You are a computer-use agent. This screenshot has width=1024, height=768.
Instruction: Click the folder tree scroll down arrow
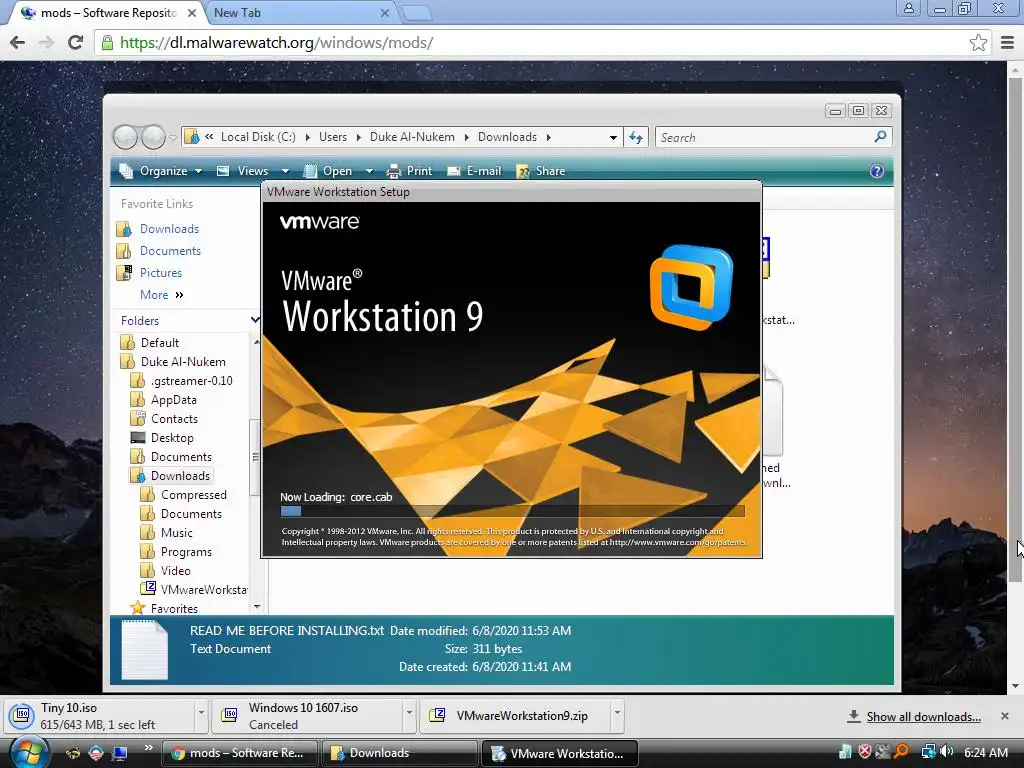257,607
